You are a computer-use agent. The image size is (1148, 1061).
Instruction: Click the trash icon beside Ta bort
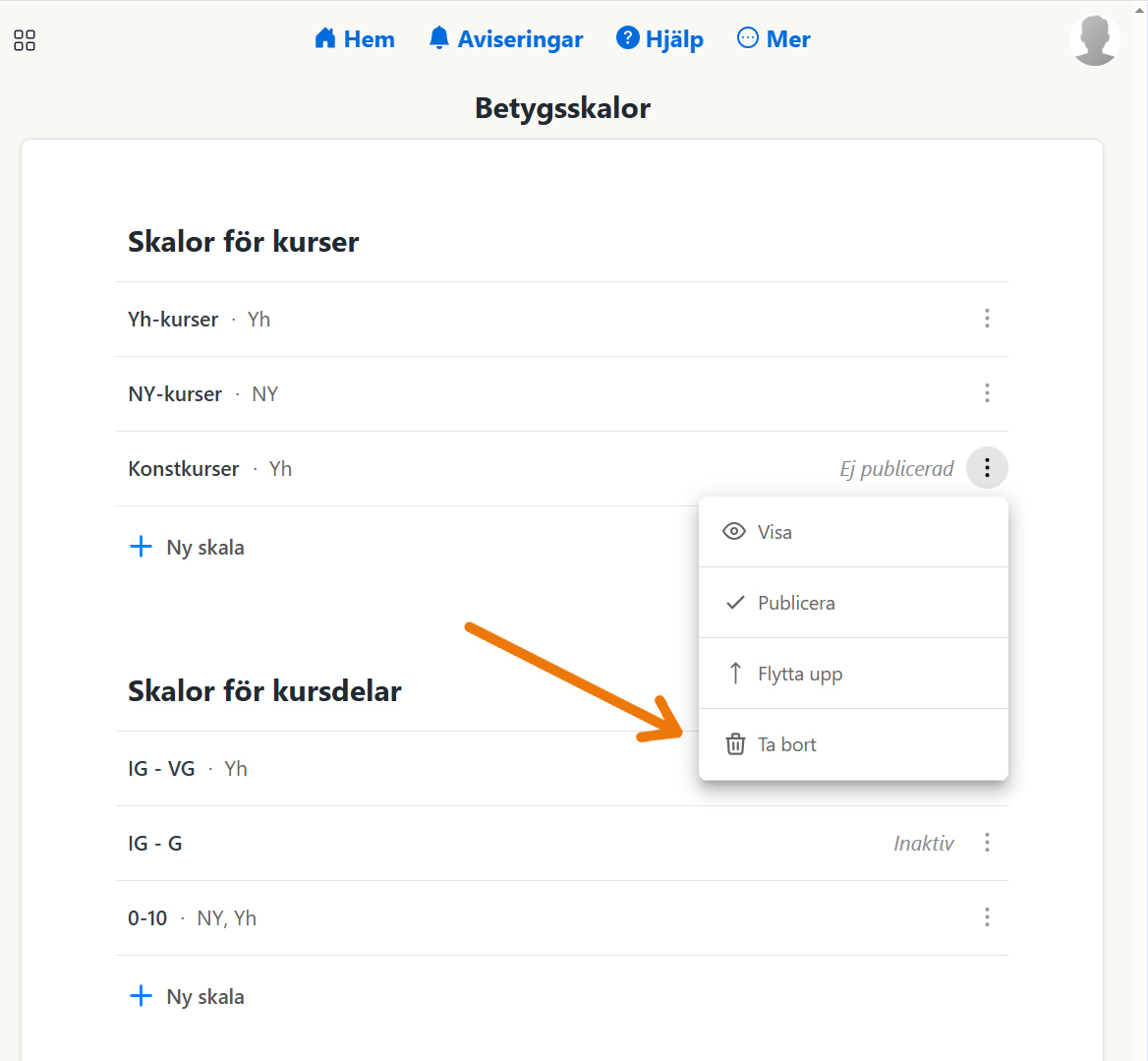click(x=735, y=744)
